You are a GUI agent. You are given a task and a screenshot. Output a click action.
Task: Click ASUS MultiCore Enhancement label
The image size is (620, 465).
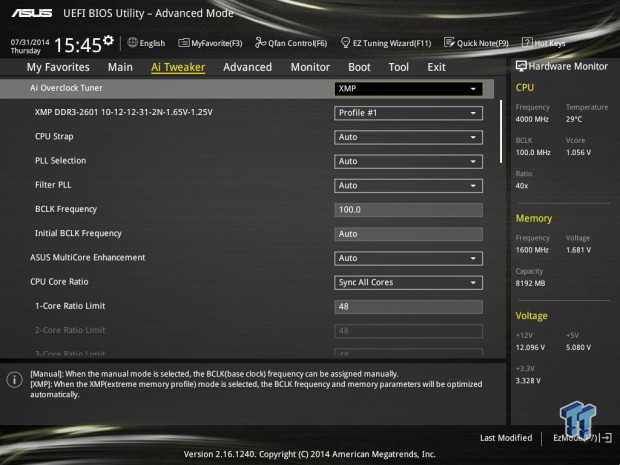click(x=88, y=257)
